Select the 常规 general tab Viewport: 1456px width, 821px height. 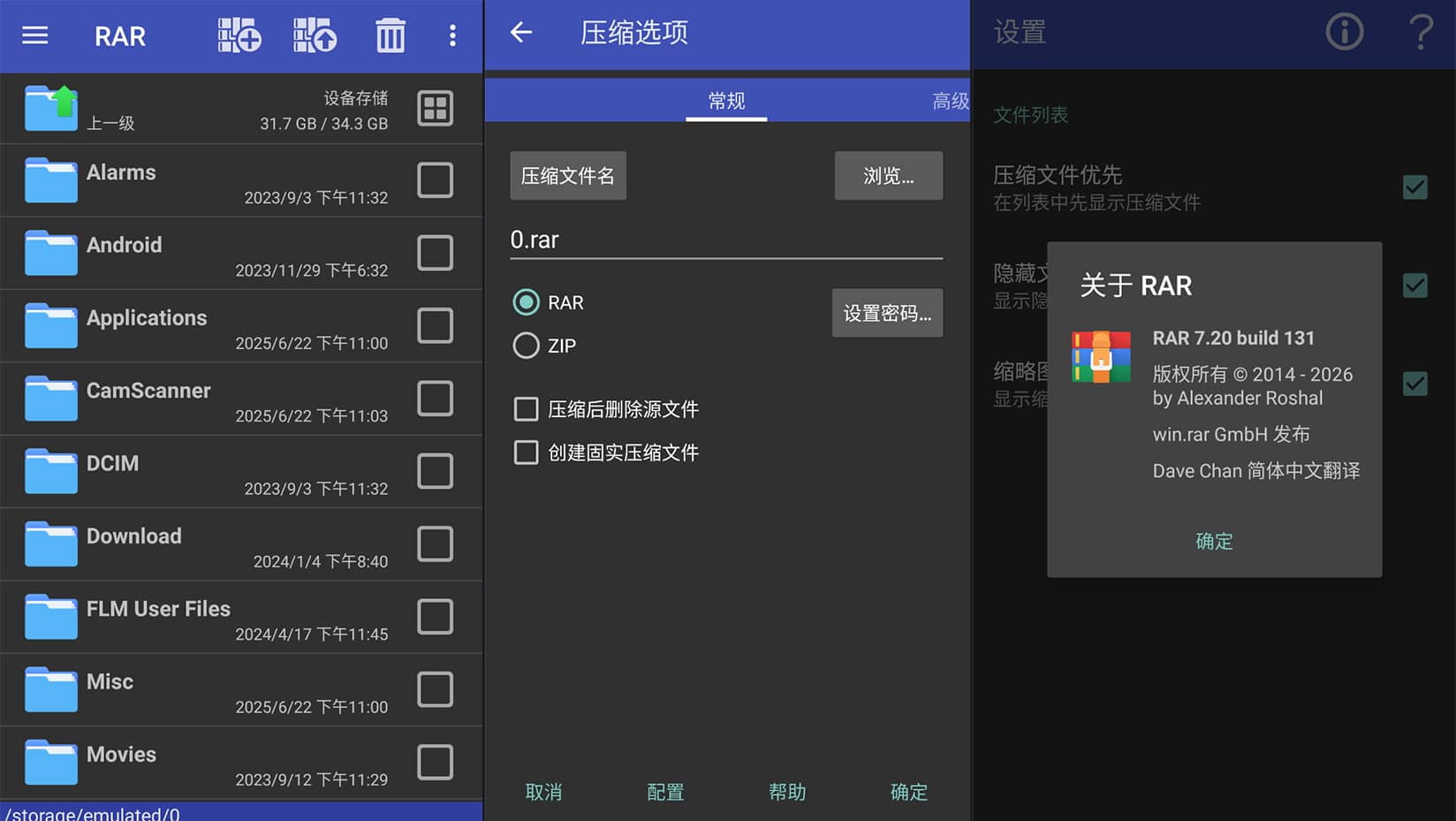(x=726, y=101)
